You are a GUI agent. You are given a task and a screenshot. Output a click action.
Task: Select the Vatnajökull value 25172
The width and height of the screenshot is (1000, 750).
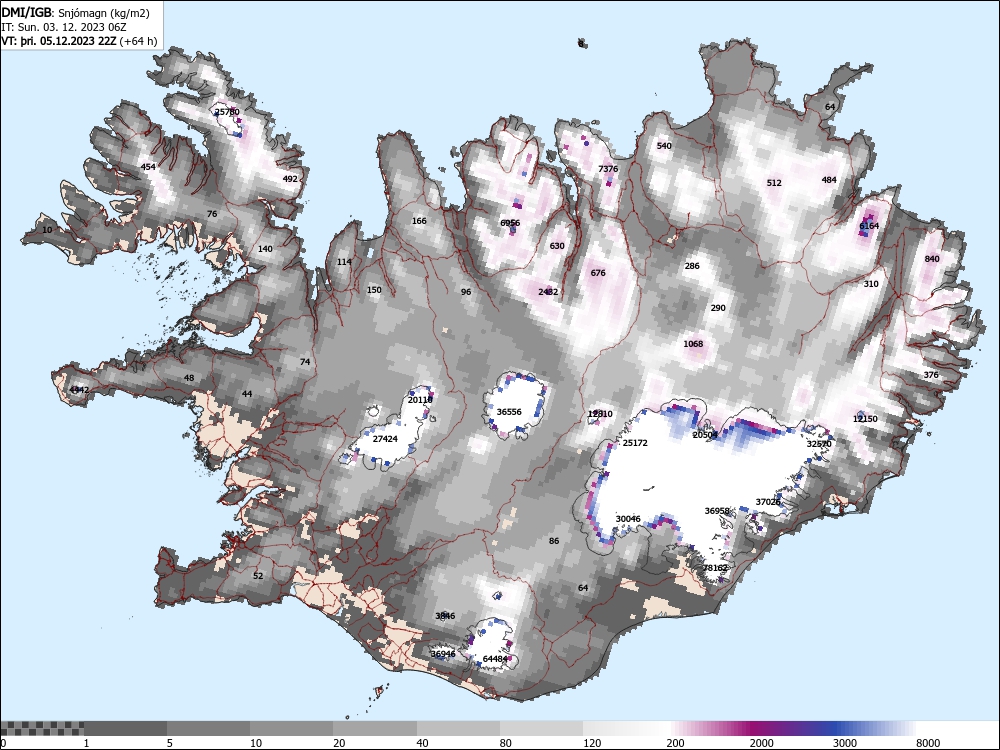point(635,443)
